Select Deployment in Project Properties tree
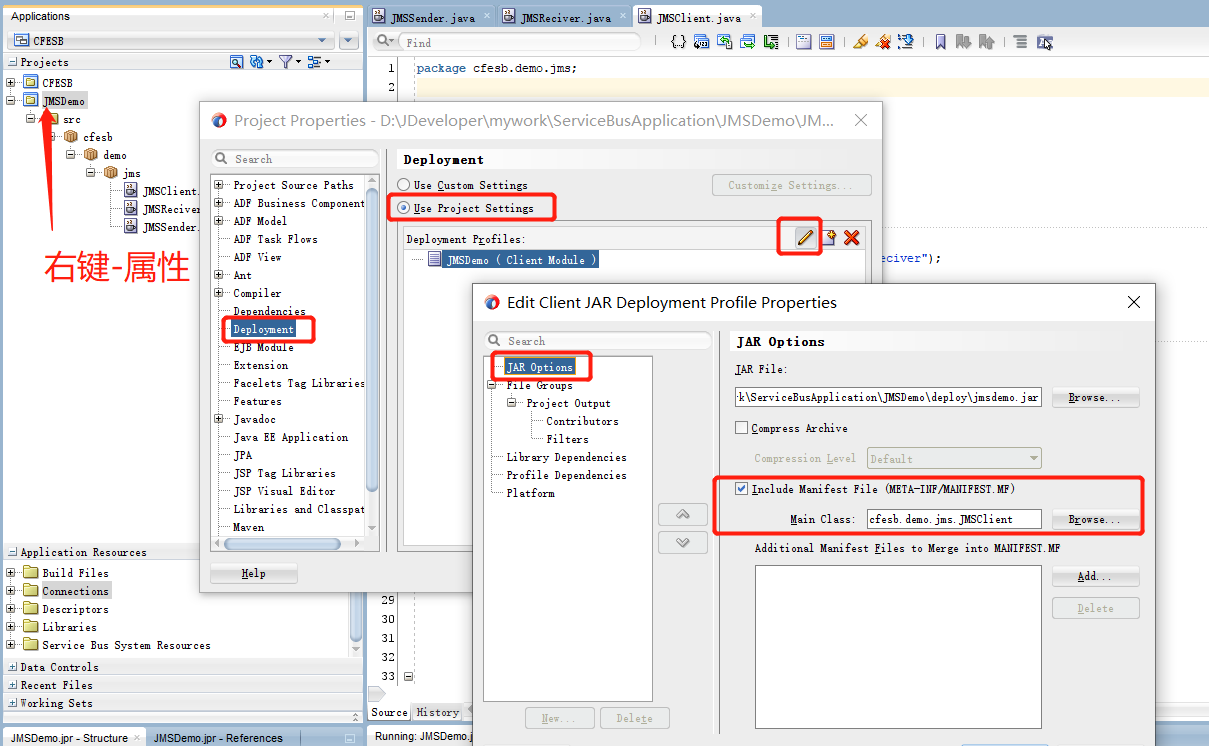 pos(263,329)
